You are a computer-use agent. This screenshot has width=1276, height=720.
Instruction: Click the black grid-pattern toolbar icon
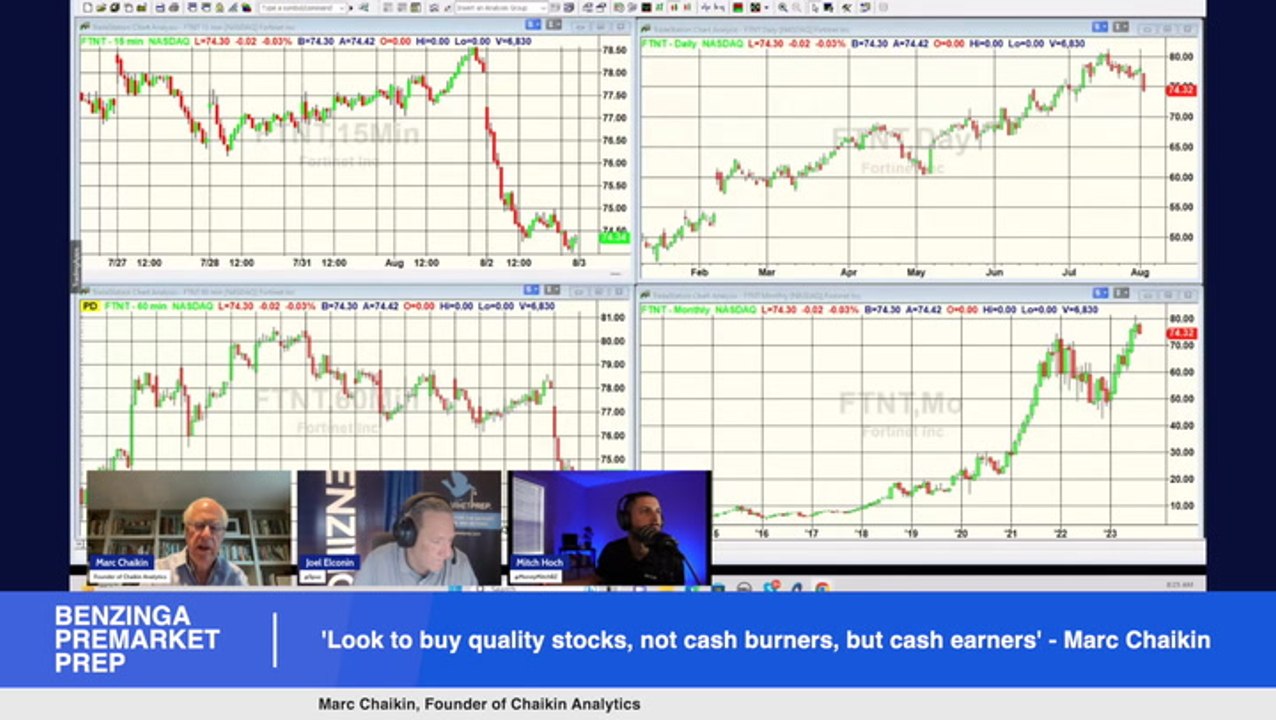pos(754,7)
